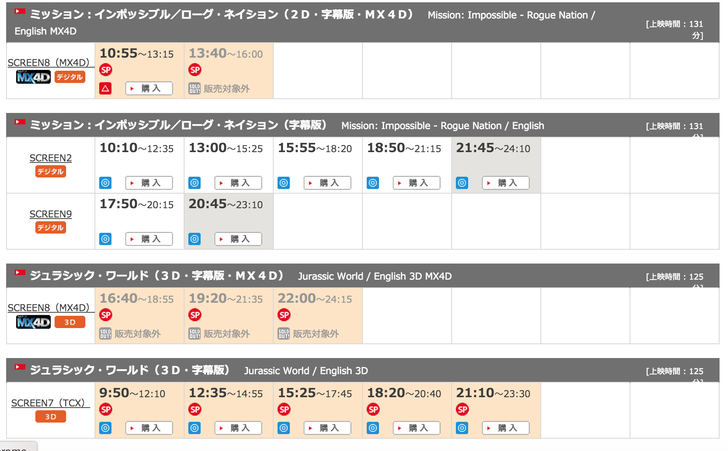
Task: Buy tickets for the 10:55 MX4D showing
Action: pos(149,88)
